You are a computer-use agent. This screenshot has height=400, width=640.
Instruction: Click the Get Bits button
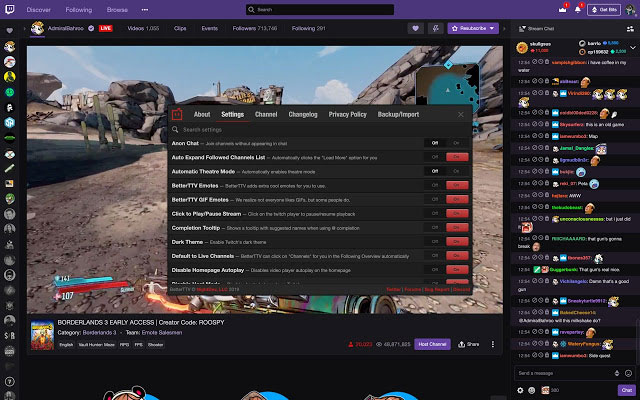point(604,9)
